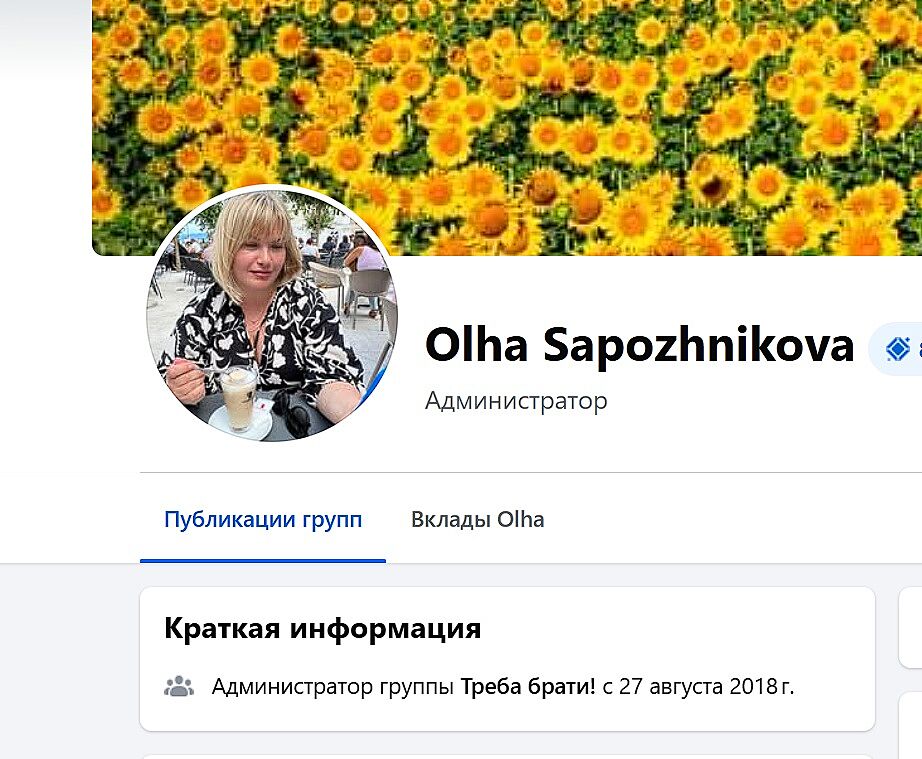The image size is (922, 759).
Task: Click the blue diamond badge icon
Action: (x=897, y=349)
